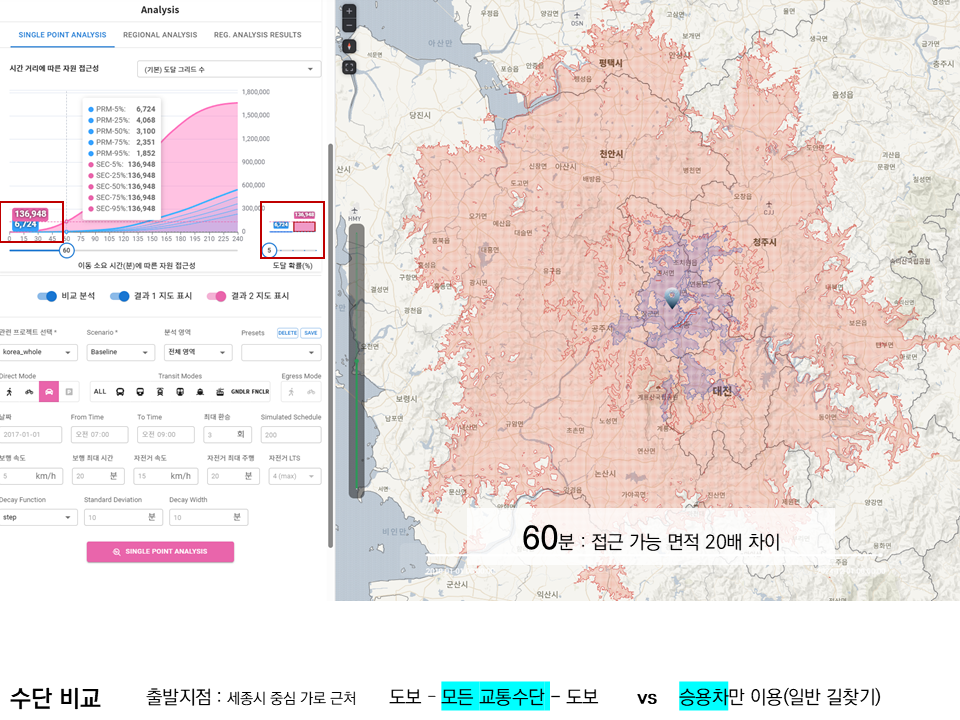Click the 136,948 value label on chart

31,214
